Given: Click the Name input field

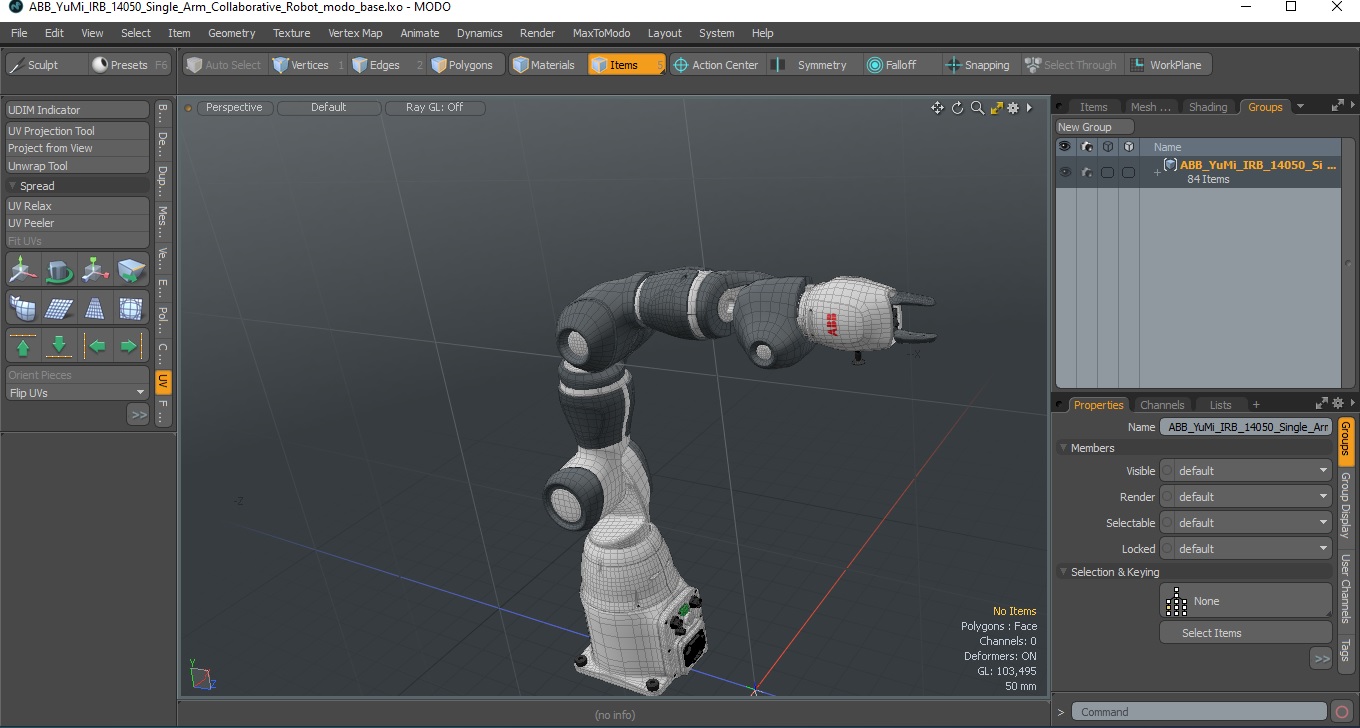Looking at the screenshot, I should [1246, 427].
